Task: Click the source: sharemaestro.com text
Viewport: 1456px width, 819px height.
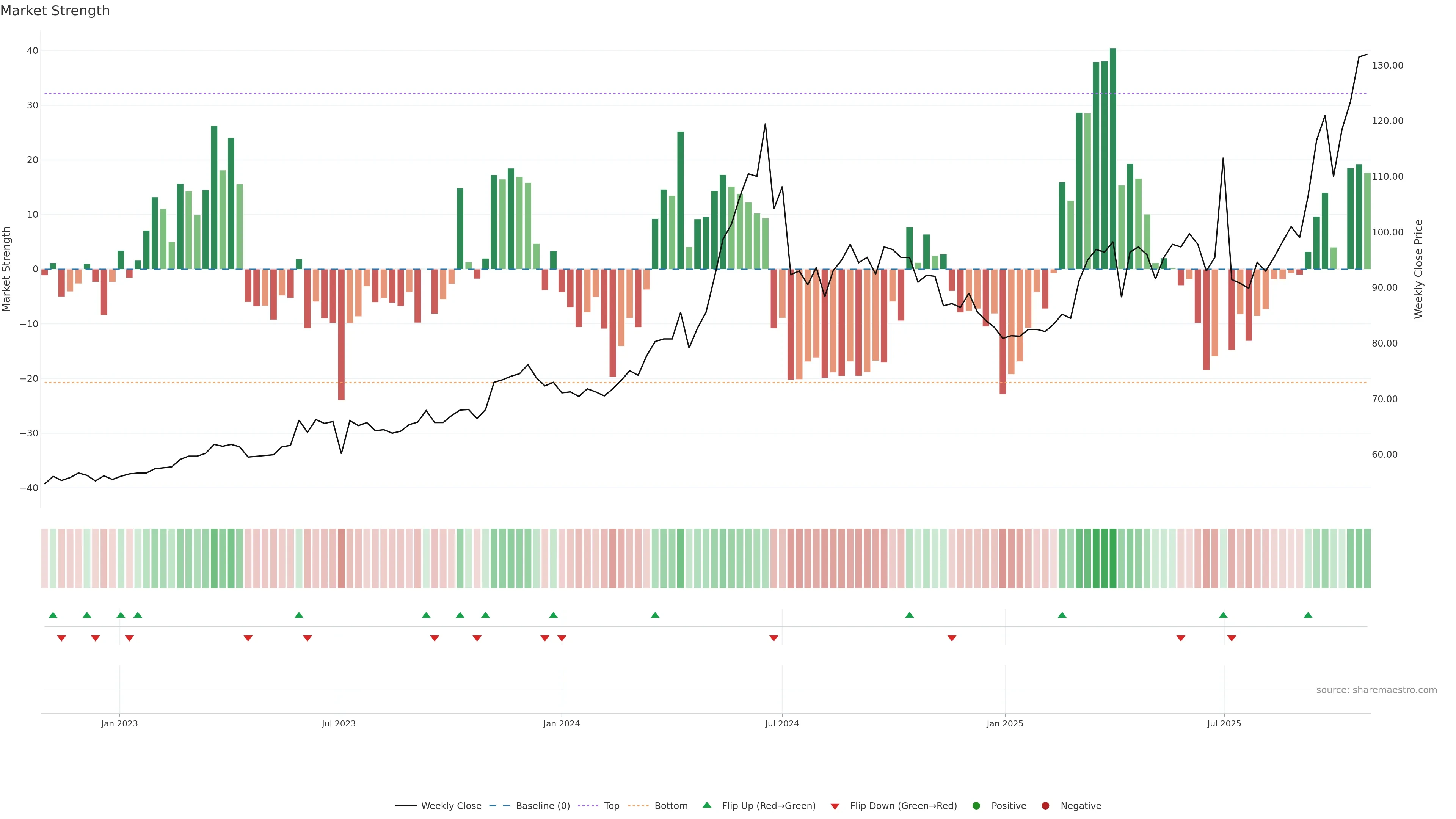Action: pyautogui.click(x=1376, y=690)
